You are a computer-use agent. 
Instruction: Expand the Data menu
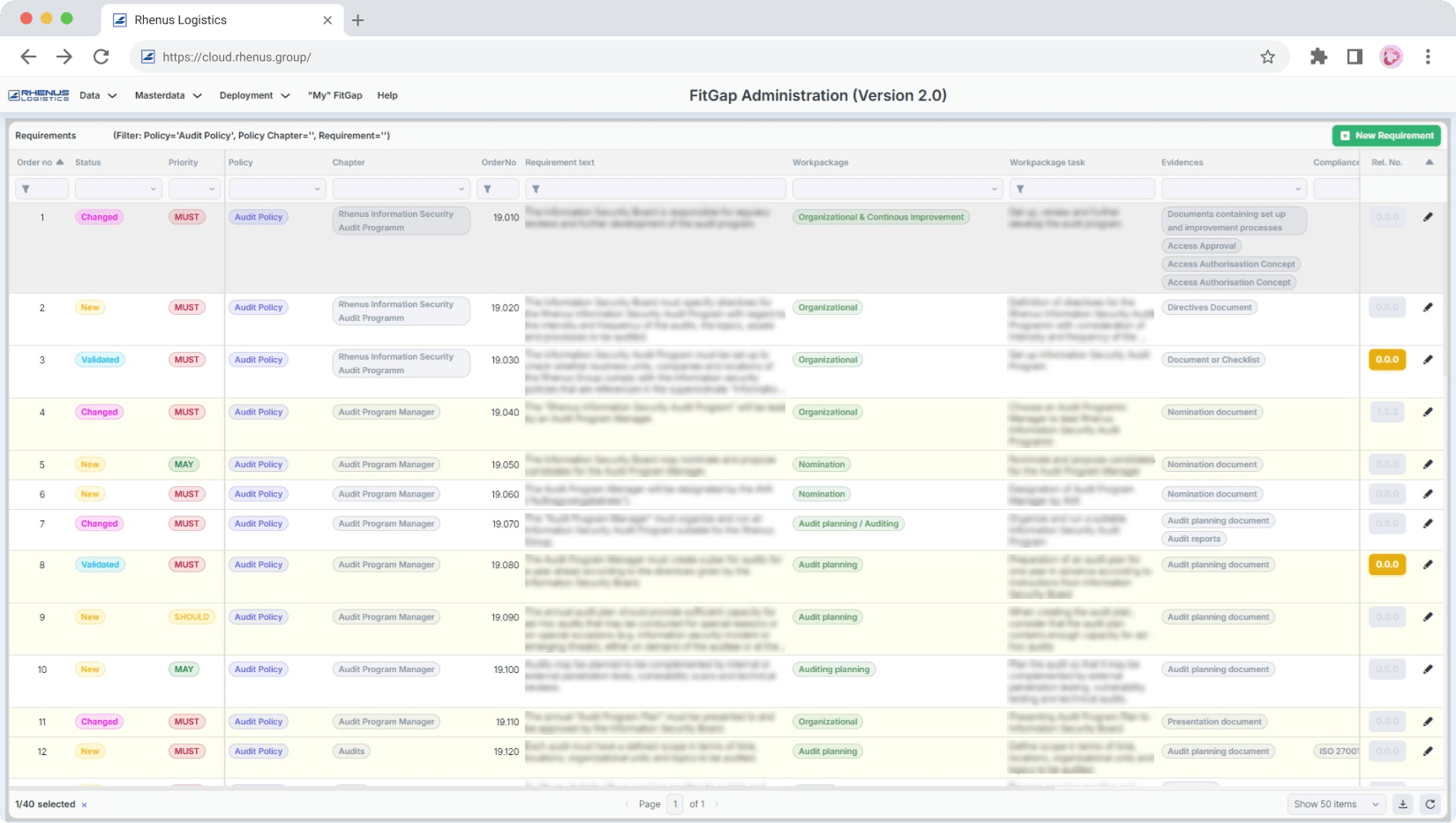pyautogui.click(x=98, y=95)
